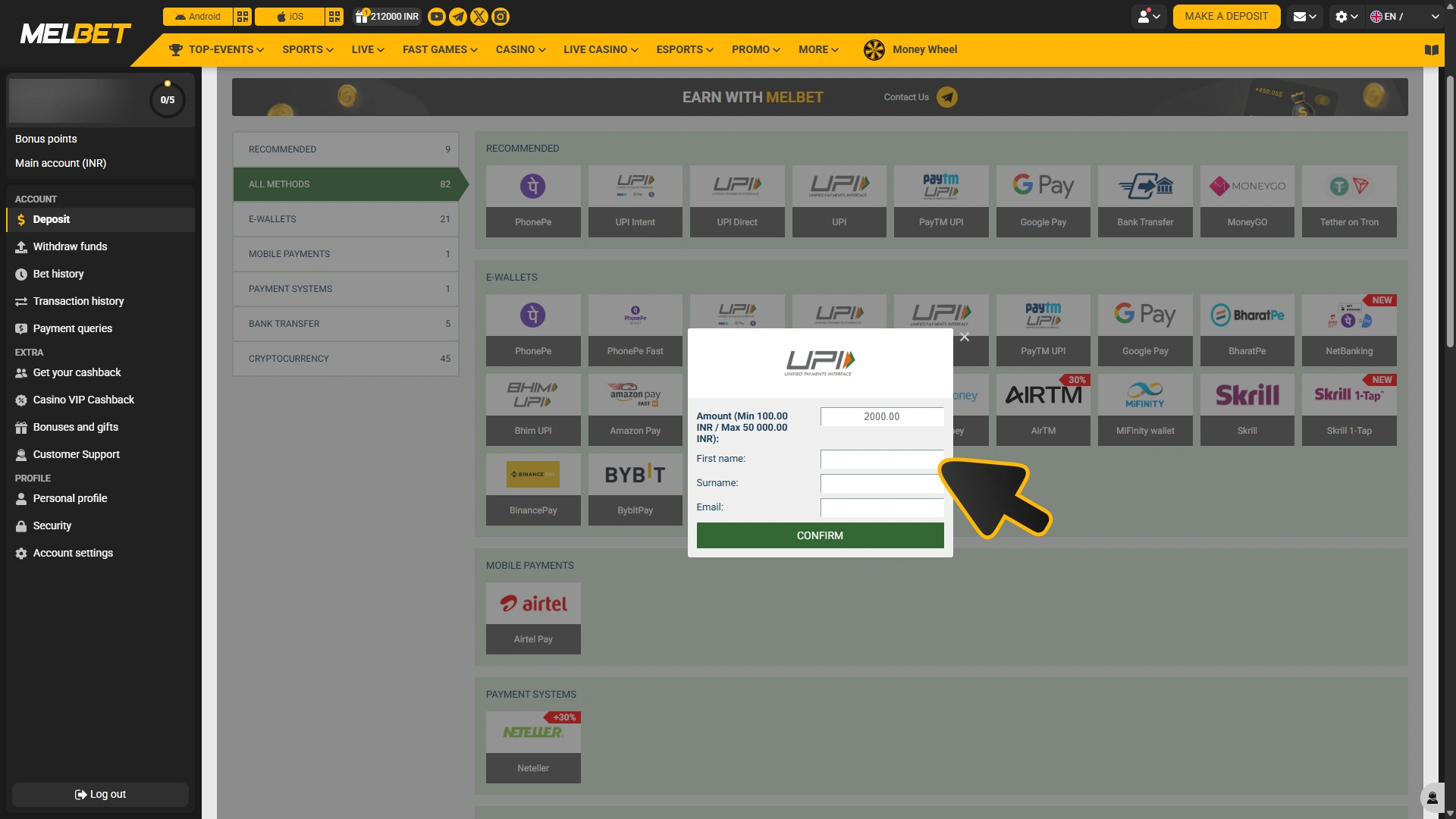Expand the PROMO menu

(756, 50)
